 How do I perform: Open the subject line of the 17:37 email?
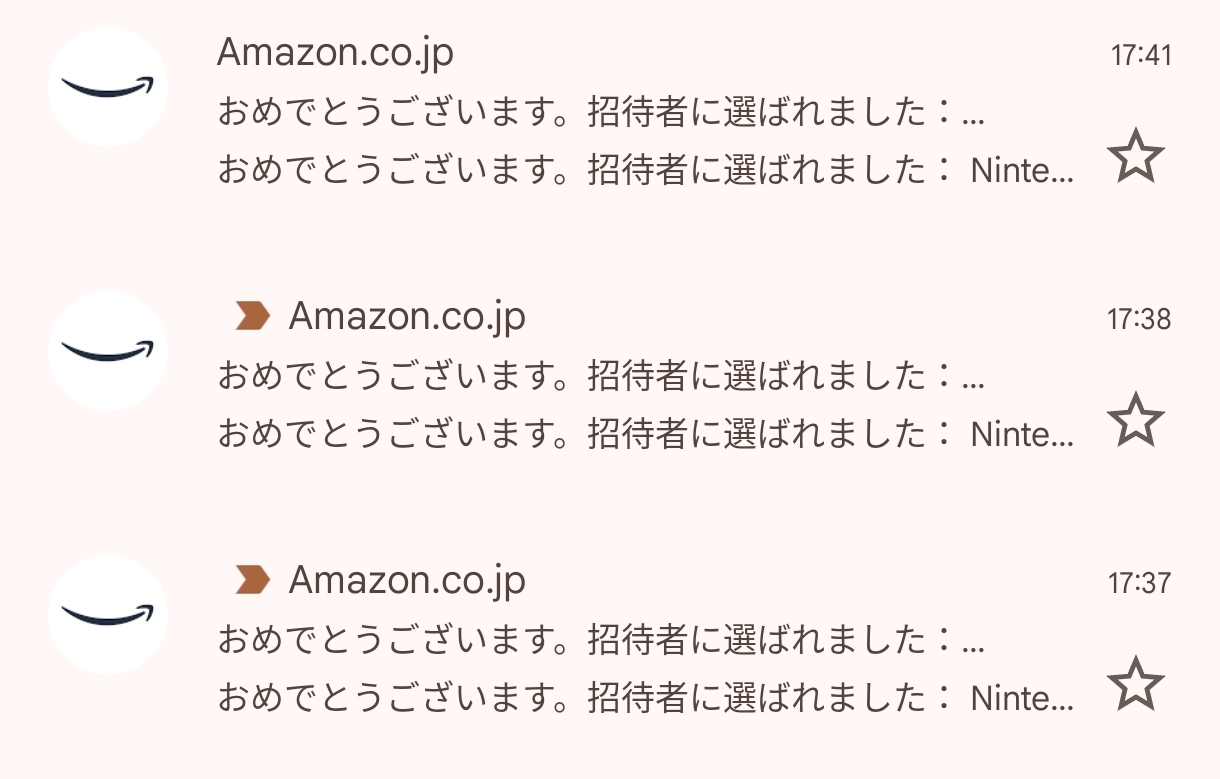click(601, 641)
